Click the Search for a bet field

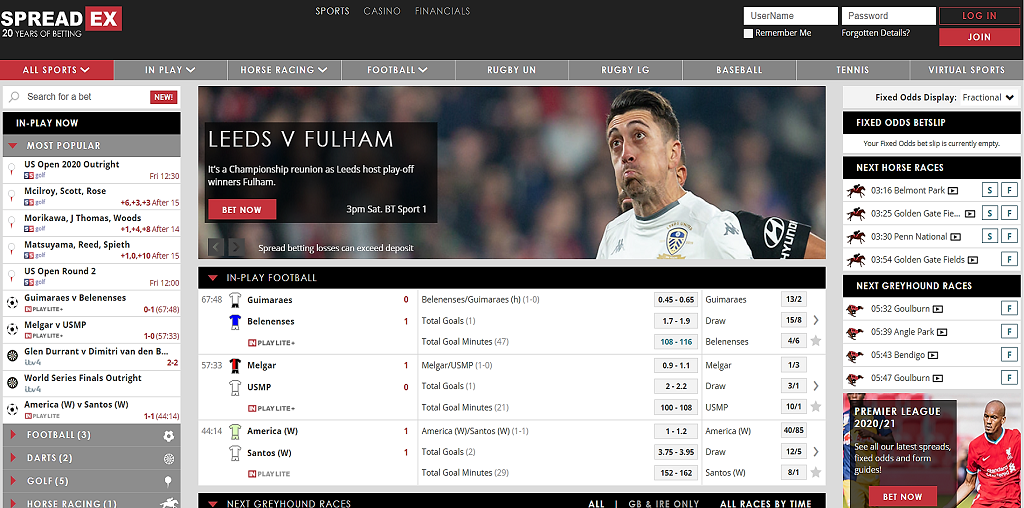click(85, 97)
